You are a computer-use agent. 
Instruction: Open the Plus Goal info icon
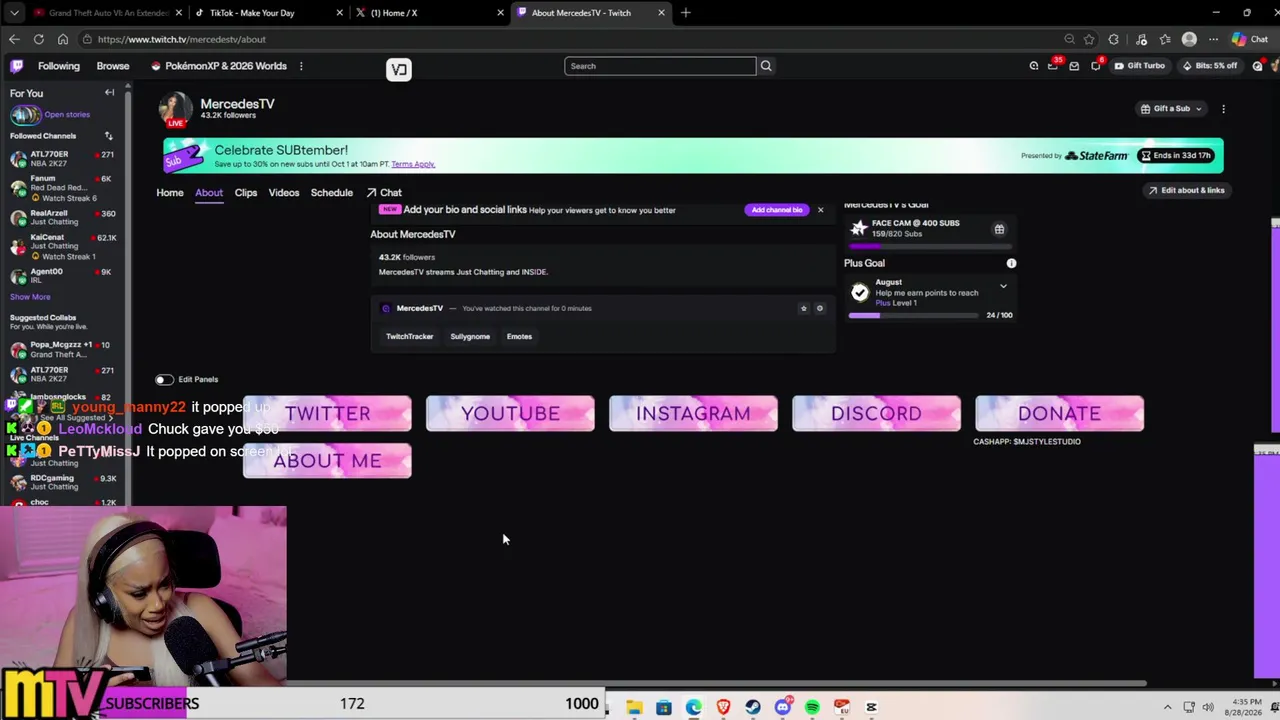coord(1011,263)
